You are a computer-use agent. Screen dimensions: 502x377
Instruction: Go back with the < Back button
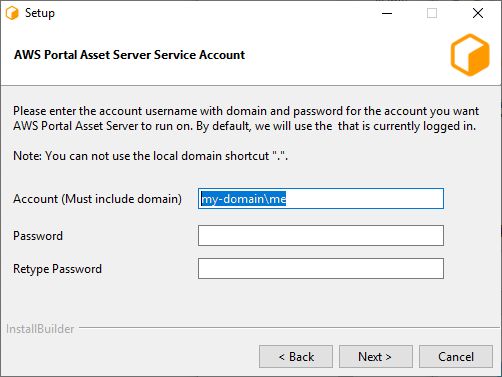pyautogui.click(x=296, y=357)
